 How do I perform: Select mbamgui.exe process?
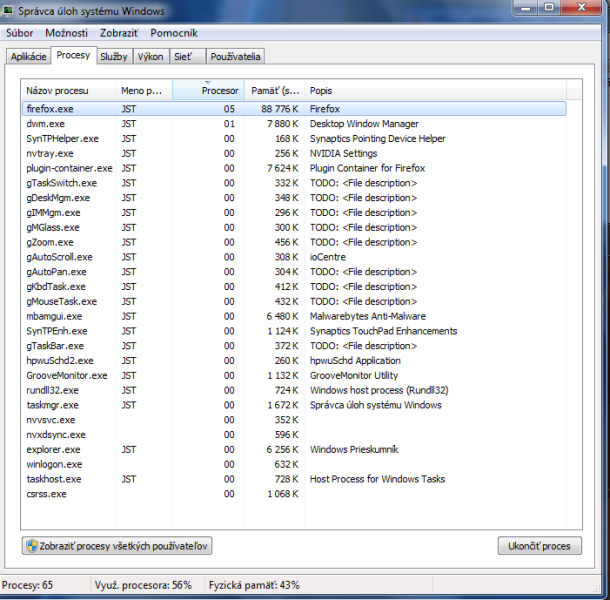[x=294, y=316]
